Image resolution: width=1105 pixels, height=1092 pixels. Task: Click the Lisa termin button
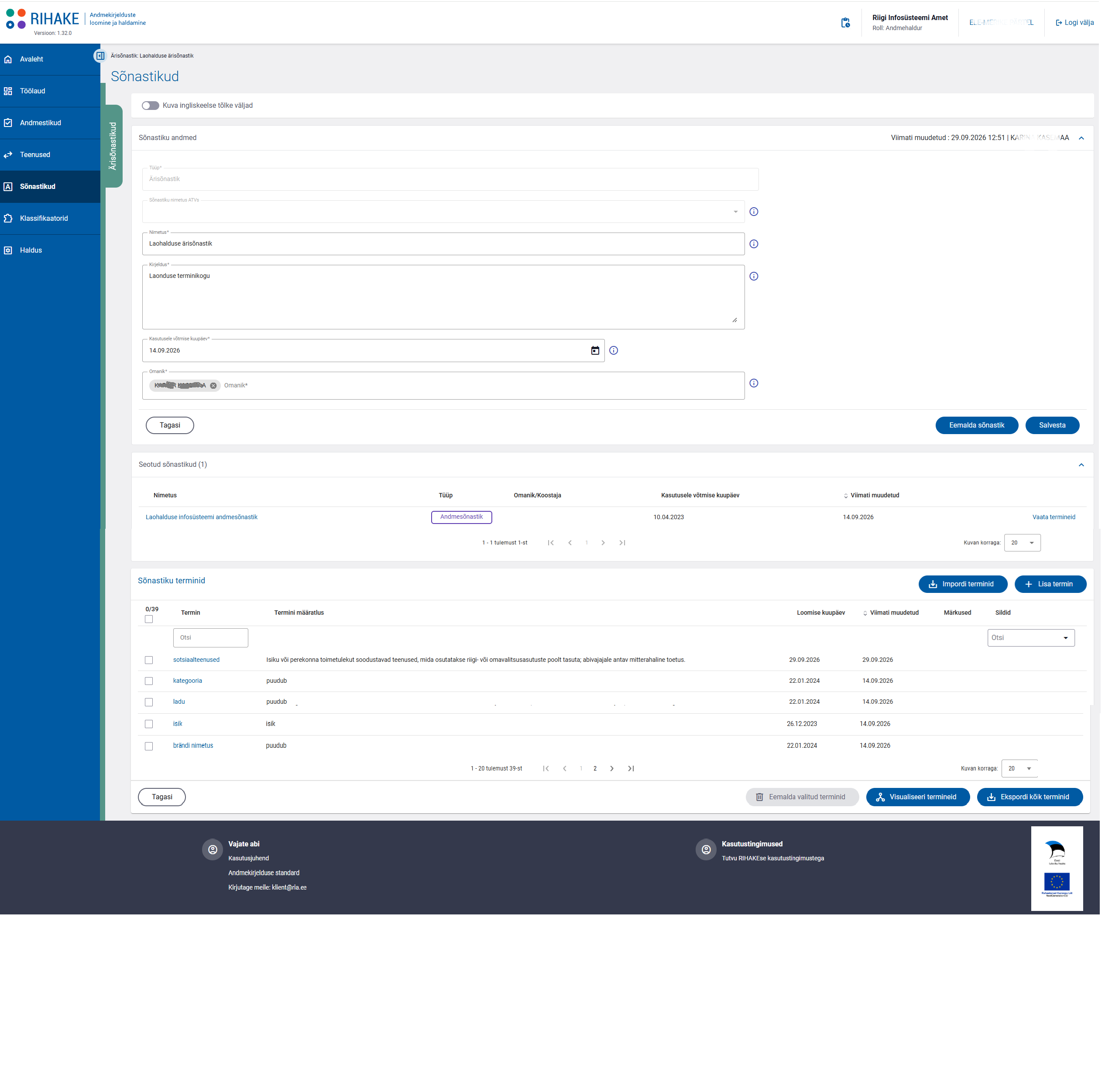pos(1050,584)
